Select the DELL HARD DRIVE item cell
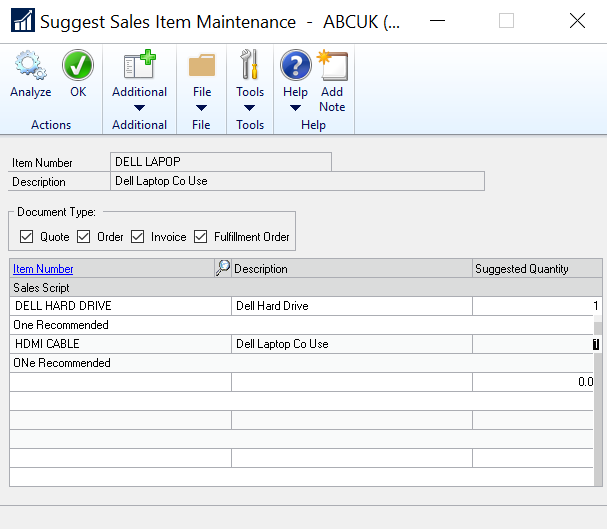 (120, 306)
